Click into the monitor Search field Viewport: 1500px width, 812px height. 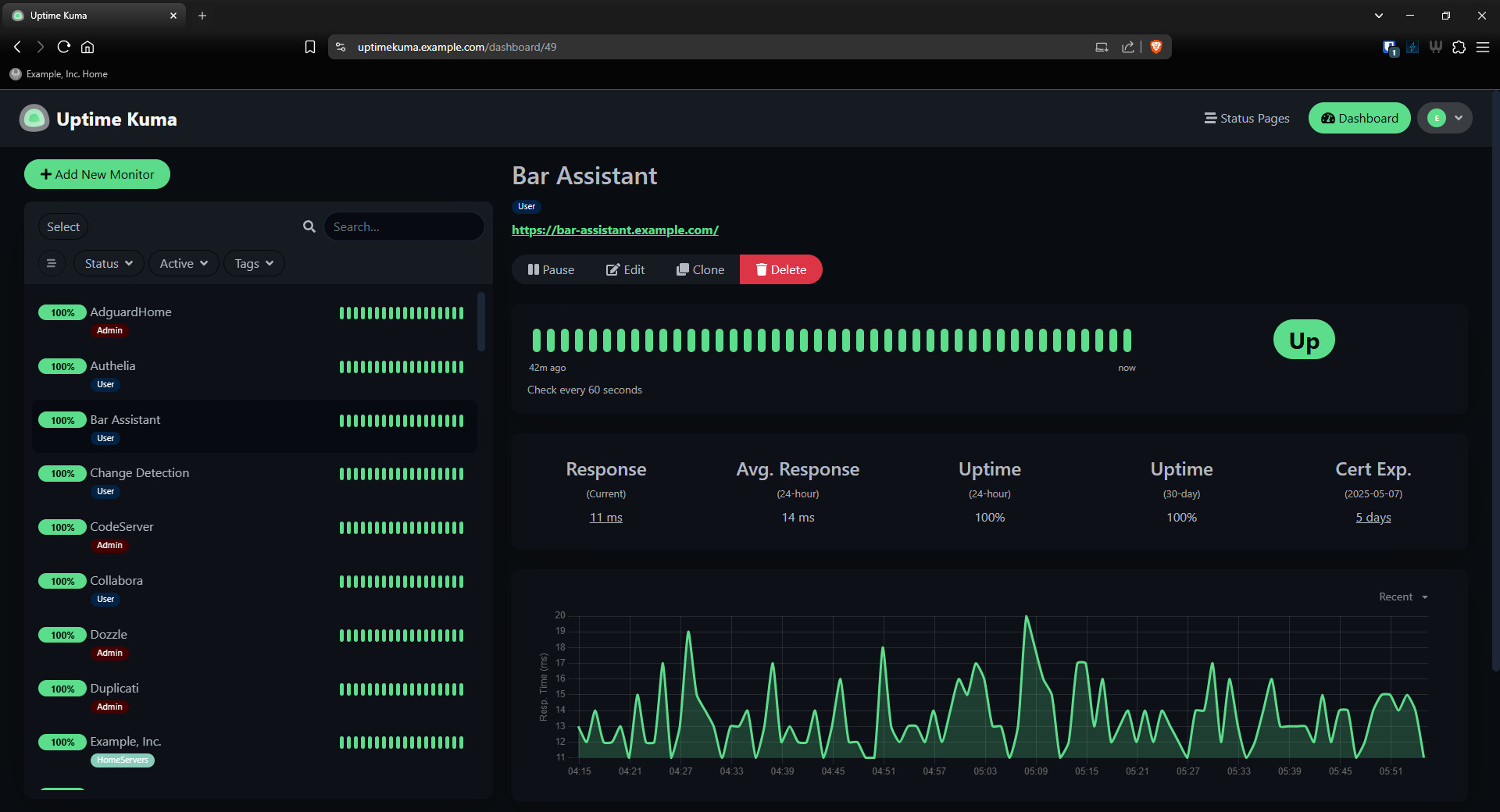coord(403,226)
